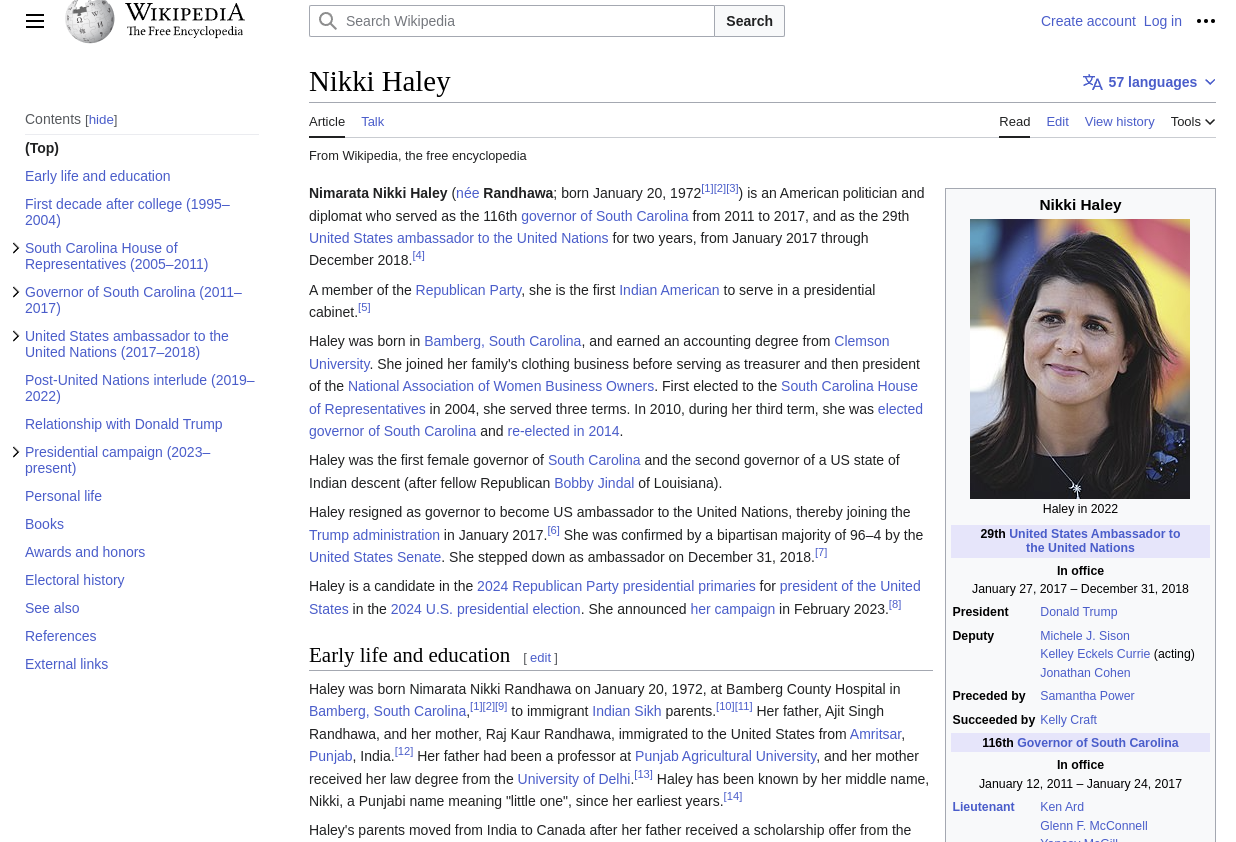Image resolution: width=1236 pixels, height=842 pixels.
Task: Open the re-elected in 2014 link
Action: click(x=564, y=431)
